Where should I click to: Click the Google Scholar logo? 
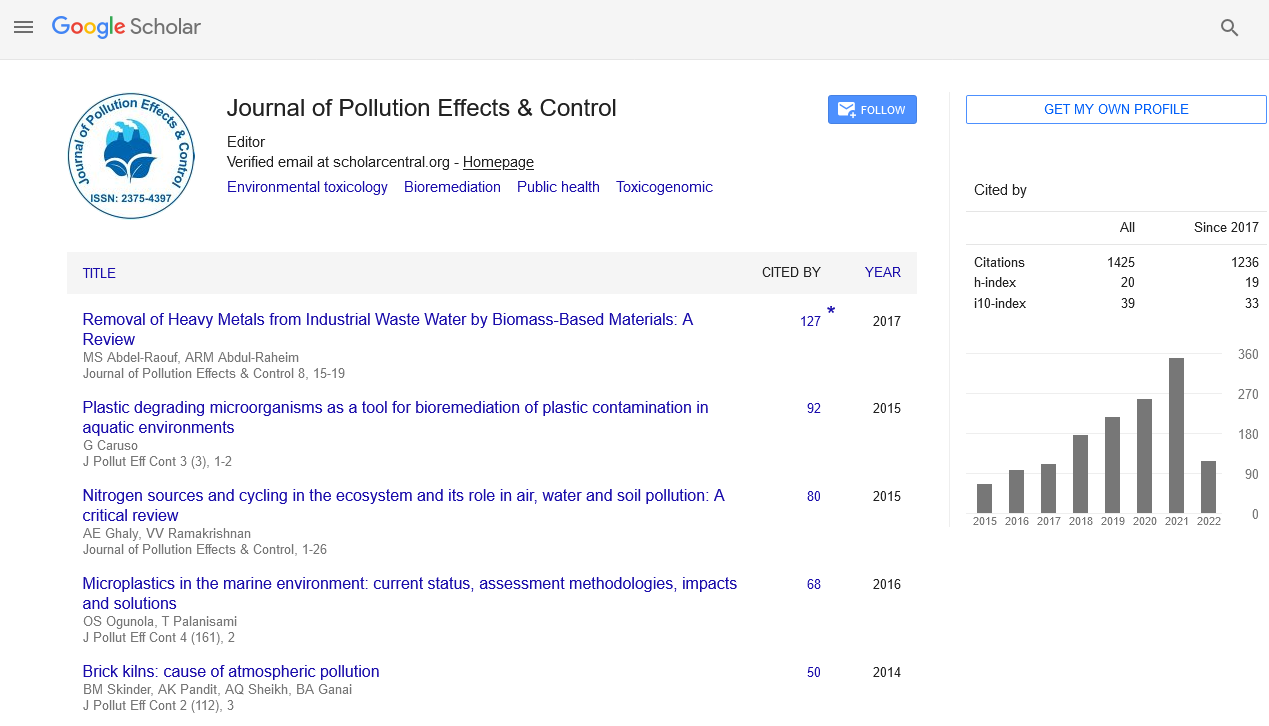(x=126, y=28)
